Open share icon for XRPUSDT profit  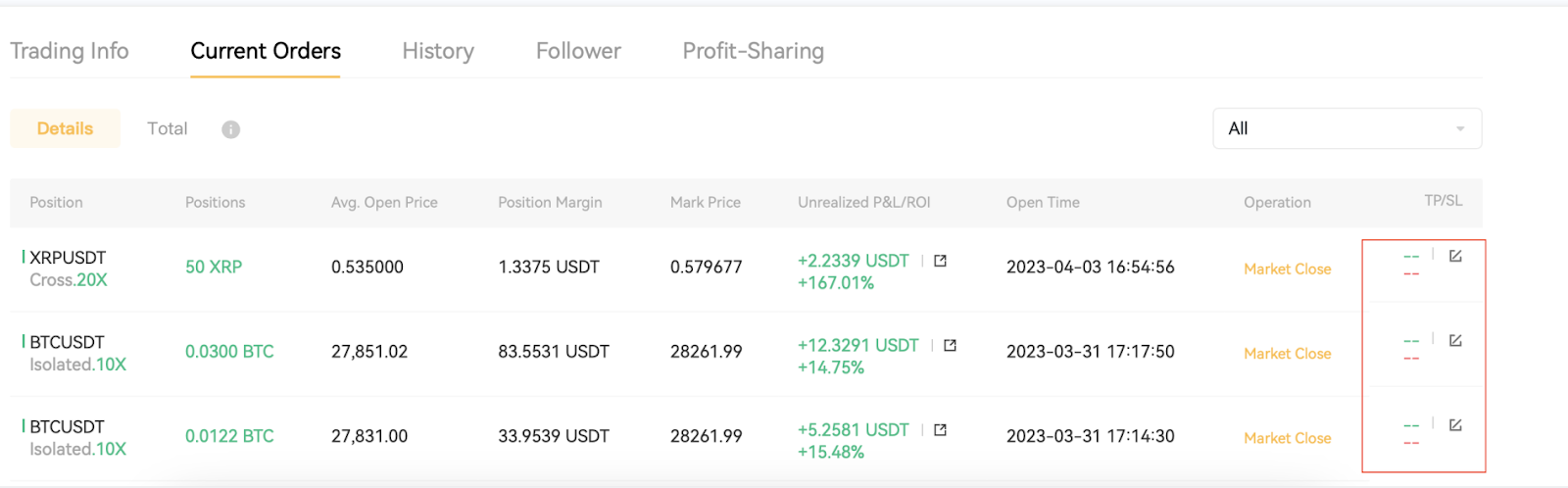coord(941,261)
